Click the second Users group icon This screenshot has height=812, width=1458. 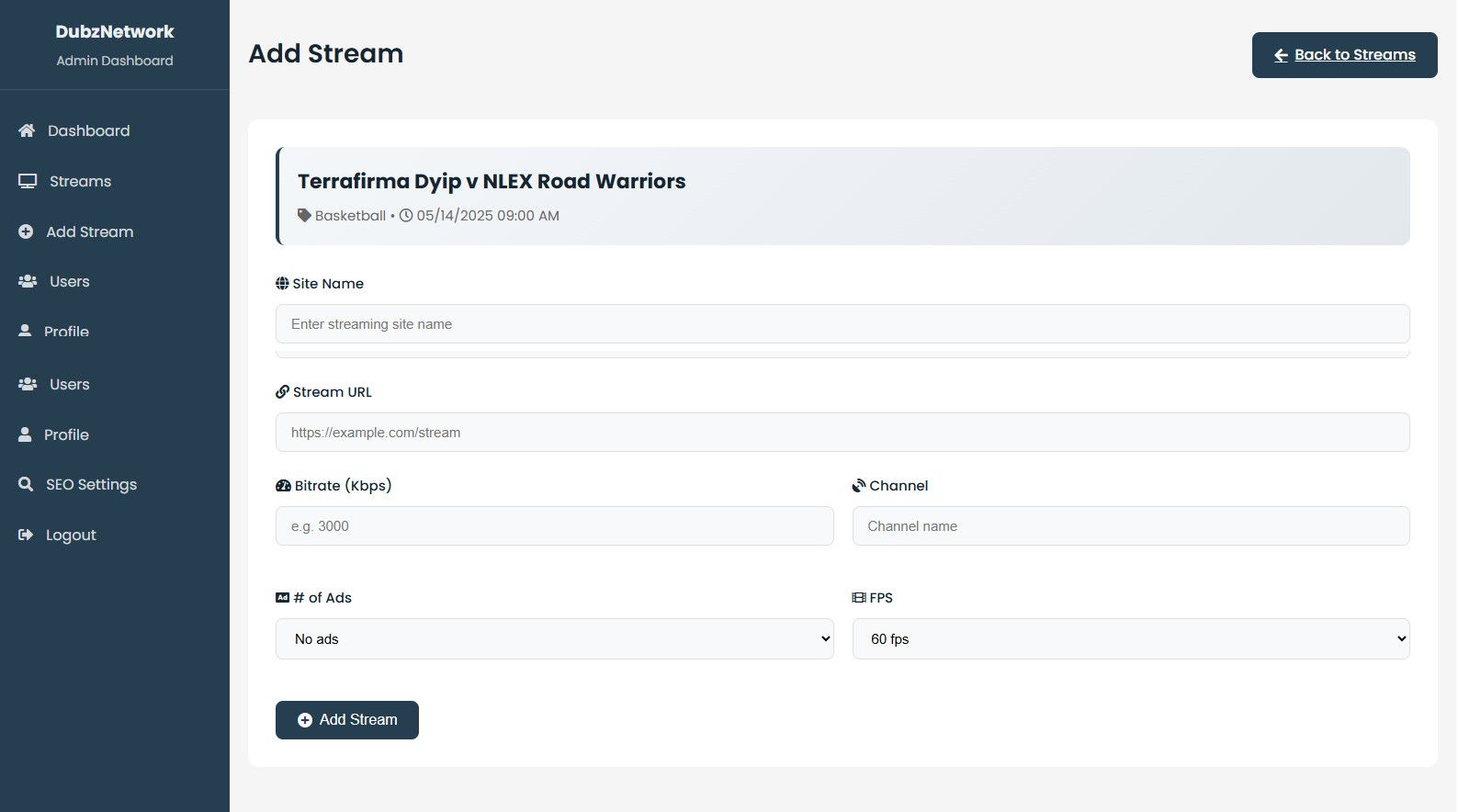coord(28,384)
